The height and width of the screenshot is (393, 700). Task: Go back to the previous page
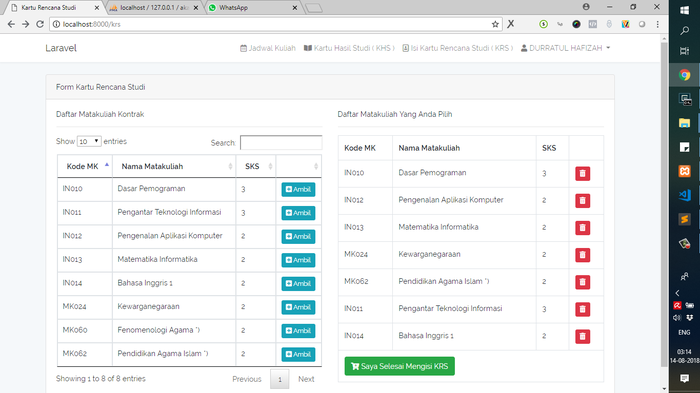click(11, 24)
